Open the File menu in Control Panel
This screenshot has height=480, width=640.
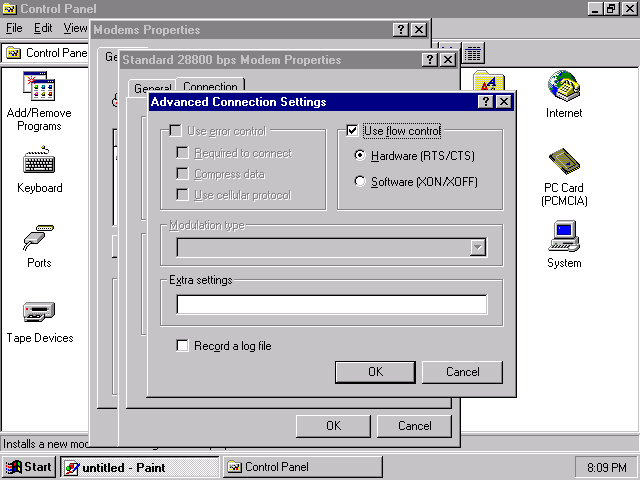coord(14,28)
